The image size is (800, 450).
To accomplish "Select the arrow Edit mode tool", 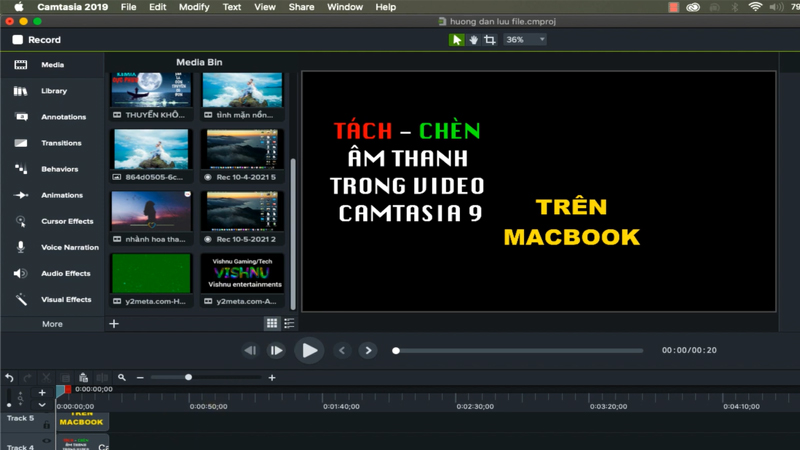I will pos(457,40).
